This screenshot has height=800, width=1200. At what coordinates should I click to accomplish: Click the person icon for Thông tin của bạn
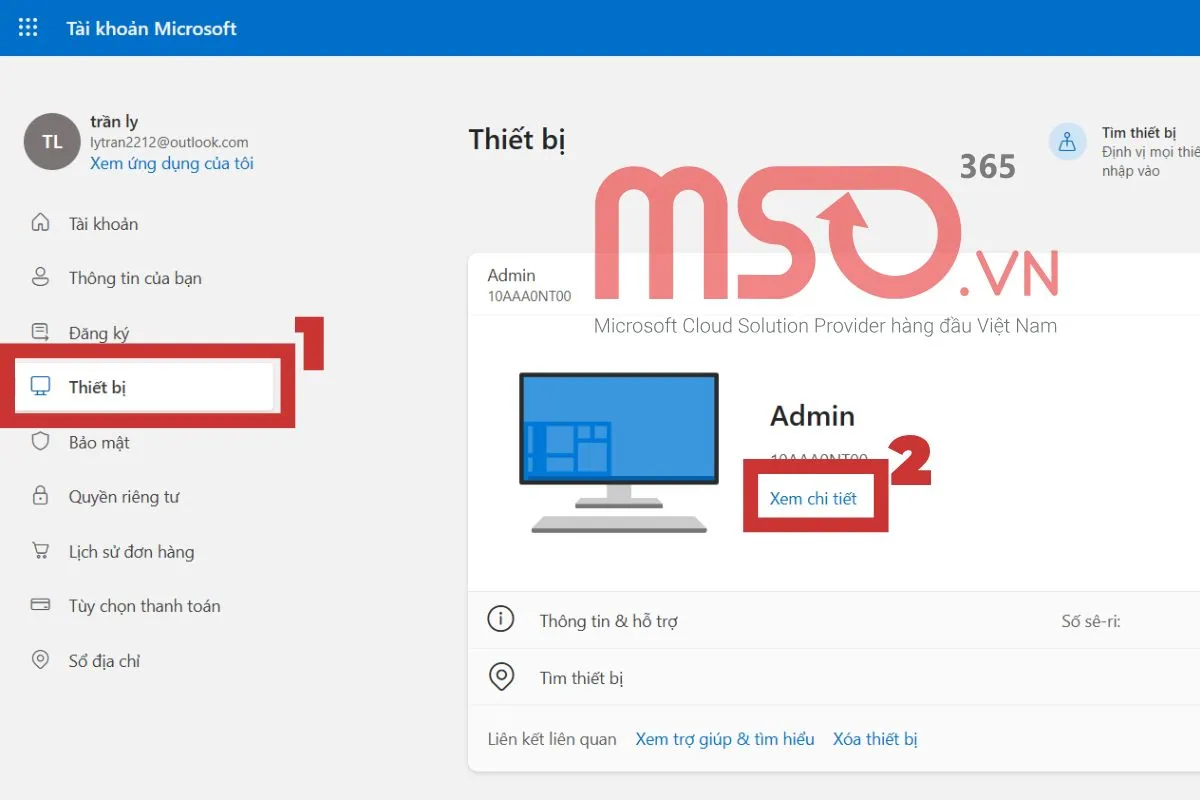[x=40, y=278]
